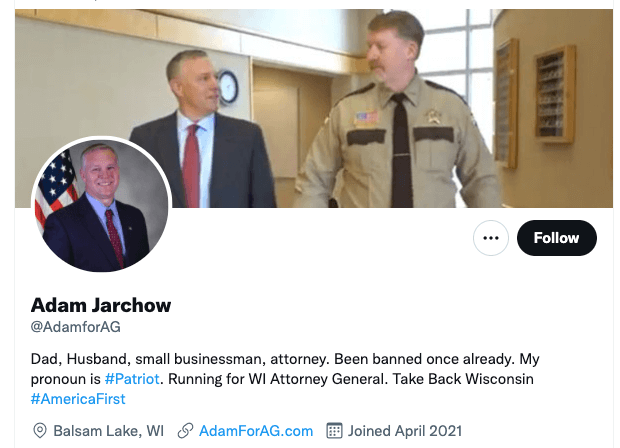Click the #Patriot hashtag
The height and width of the screenshot is (448, 620).
132,379
